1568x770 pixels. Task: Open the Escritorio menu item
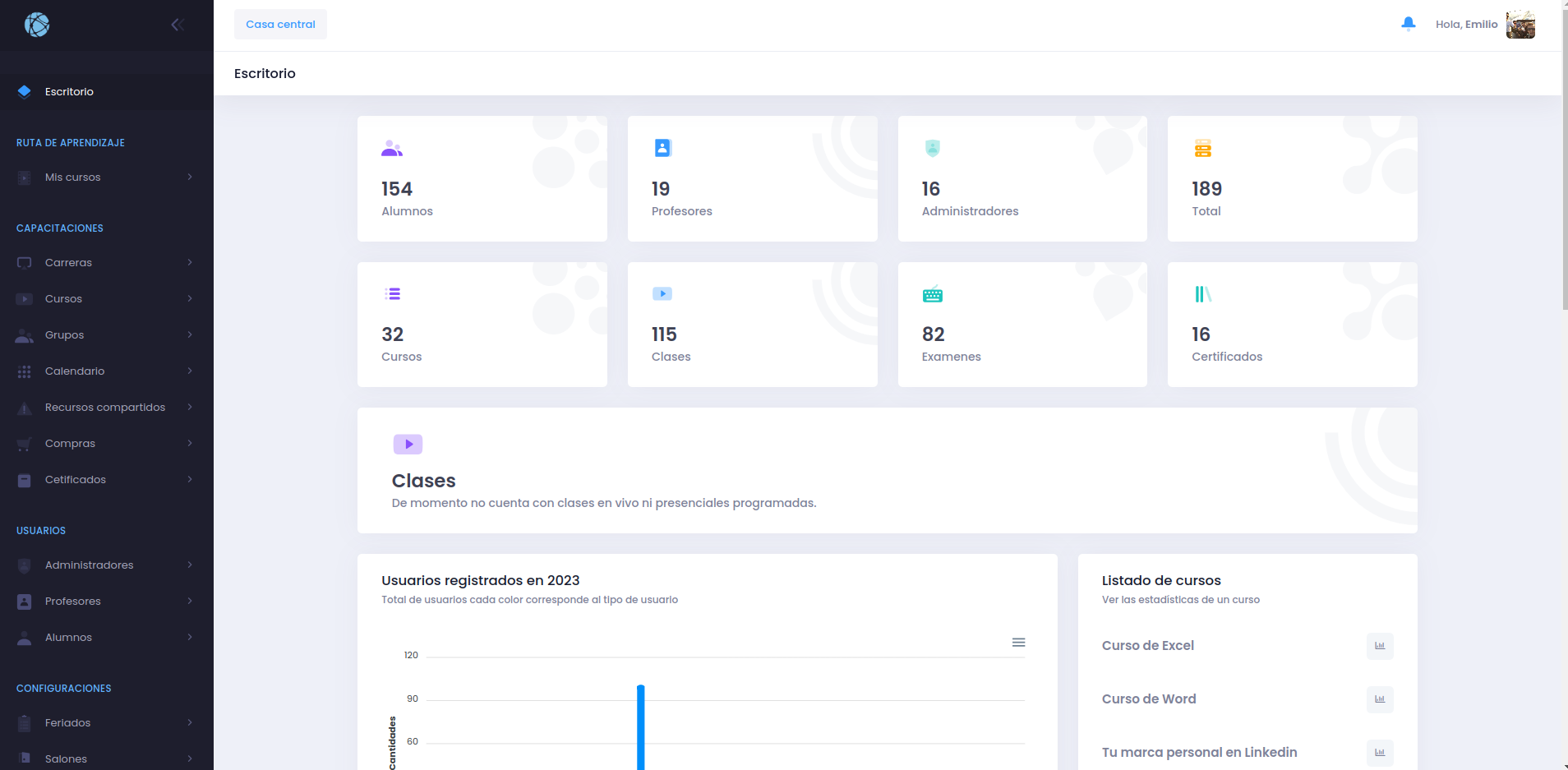click(x=68, y=91)
